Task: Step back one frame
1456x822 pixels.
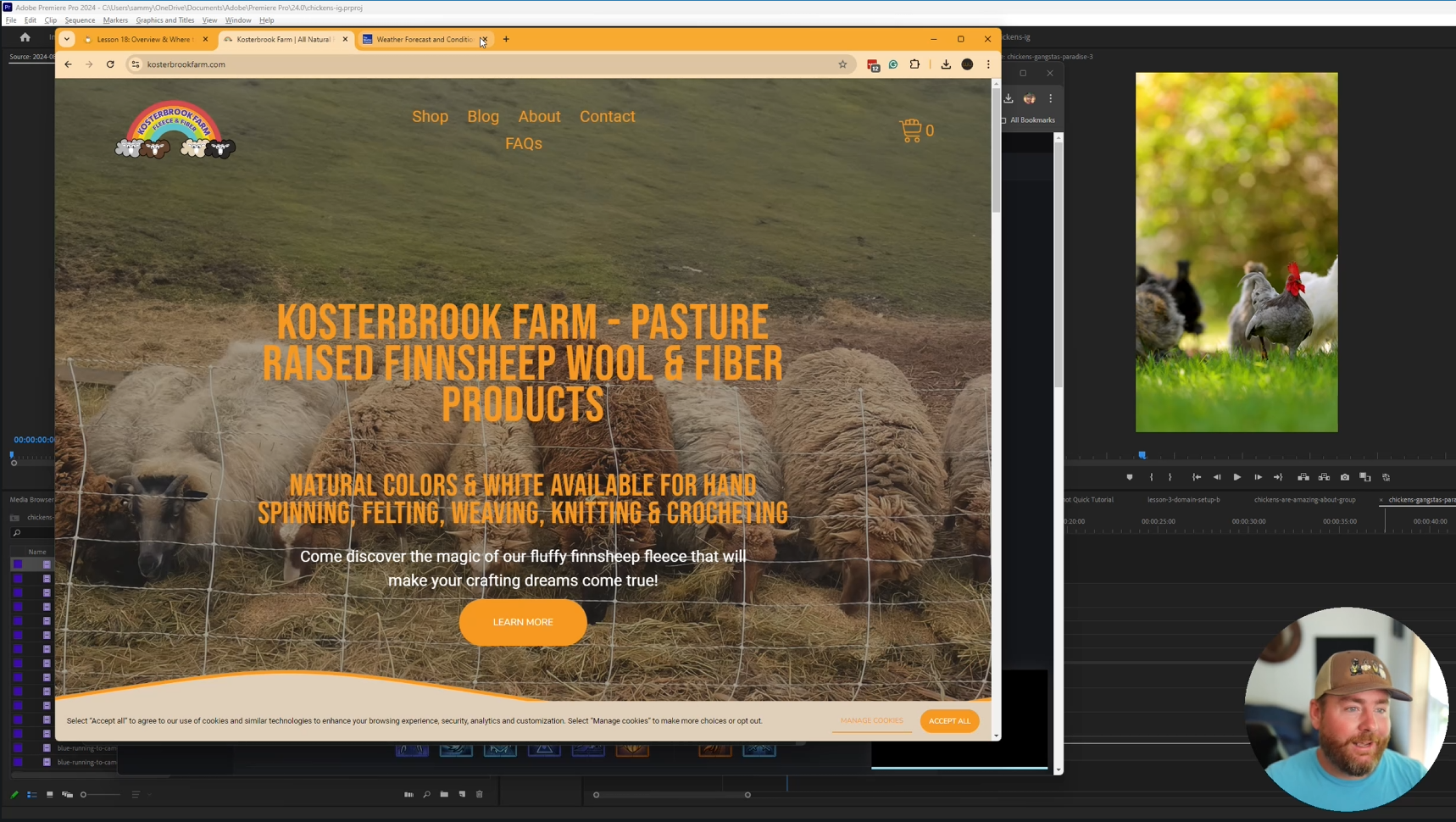Action: coord(1217,477)
